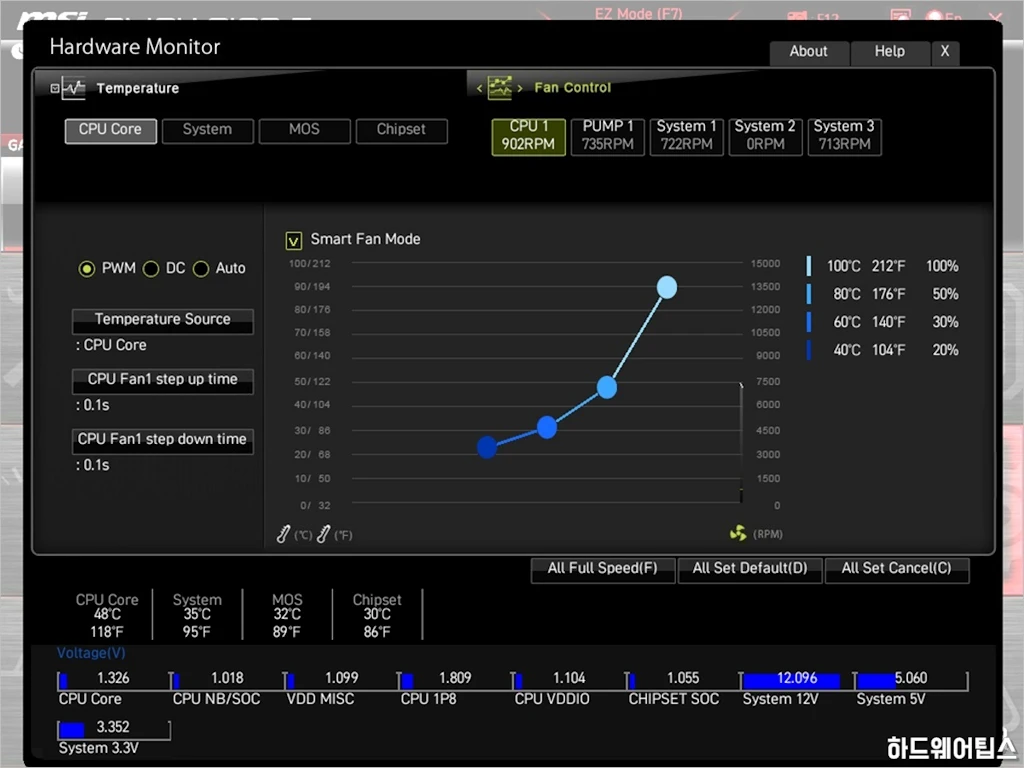The height and width of the screenshot is (768, 1024).
Task: Click the CPU 1P8 1.809 voltage bar
Action: (x=455, y=681)
